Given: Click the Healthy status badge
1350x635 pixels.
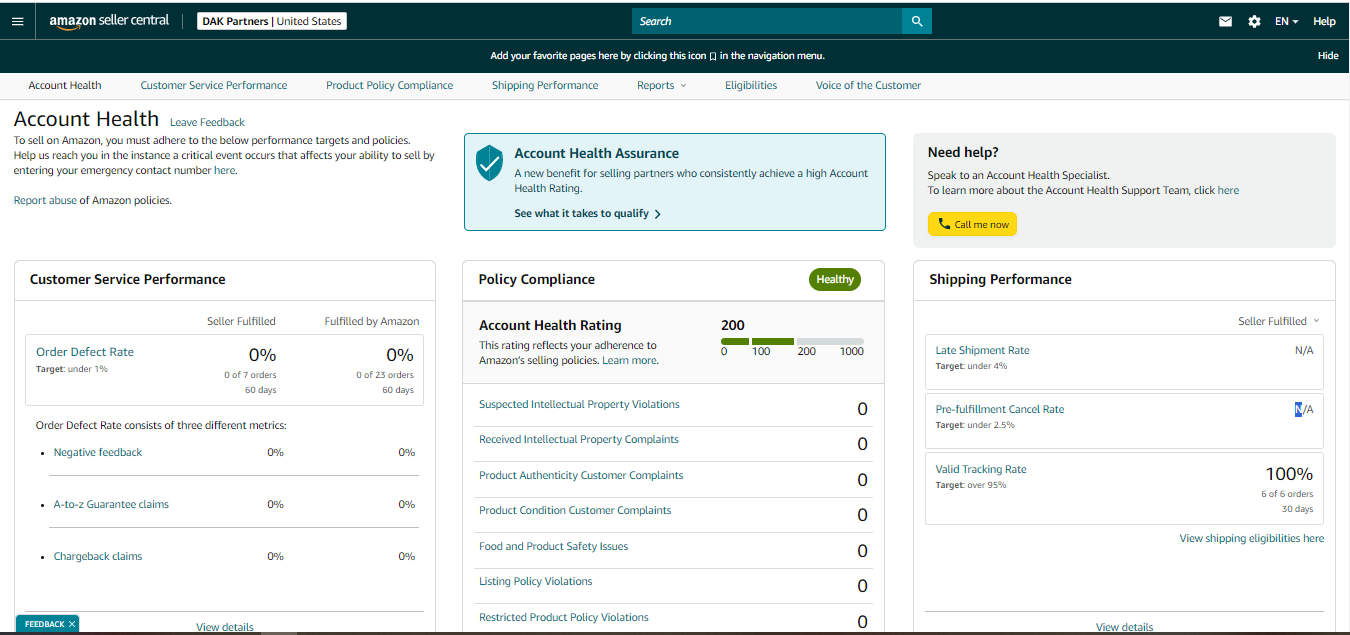Looking at the screenshot, I should click(835, 280).
